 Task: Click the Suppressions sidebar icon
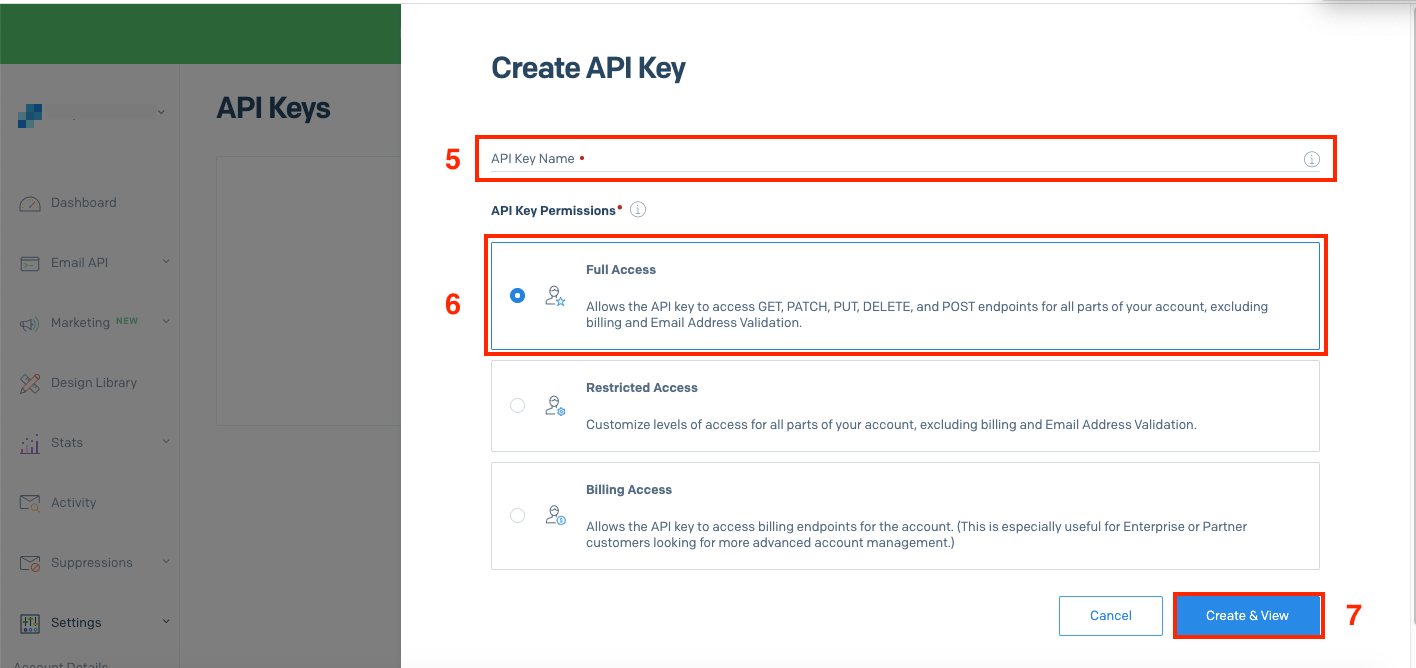pyautogui.click(x=30, y=562)
